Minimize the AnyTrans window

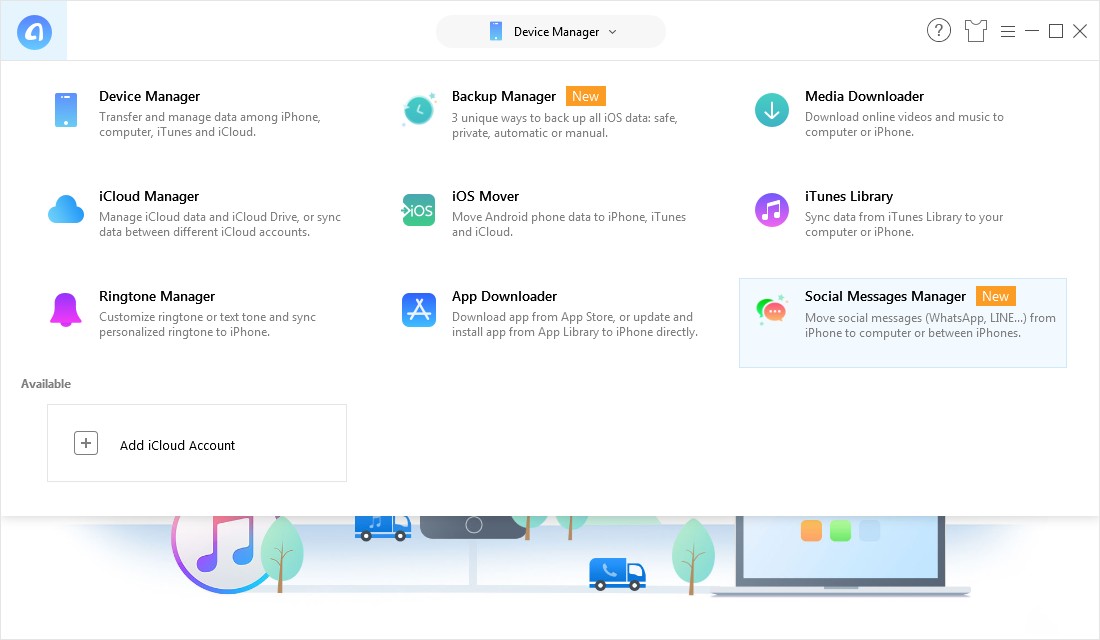pyautogui.click(x=1032, y=31)
